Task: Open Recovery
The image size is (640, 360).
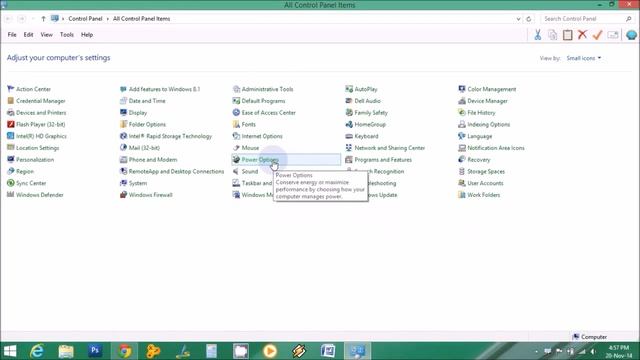Action: coord(474,160)
